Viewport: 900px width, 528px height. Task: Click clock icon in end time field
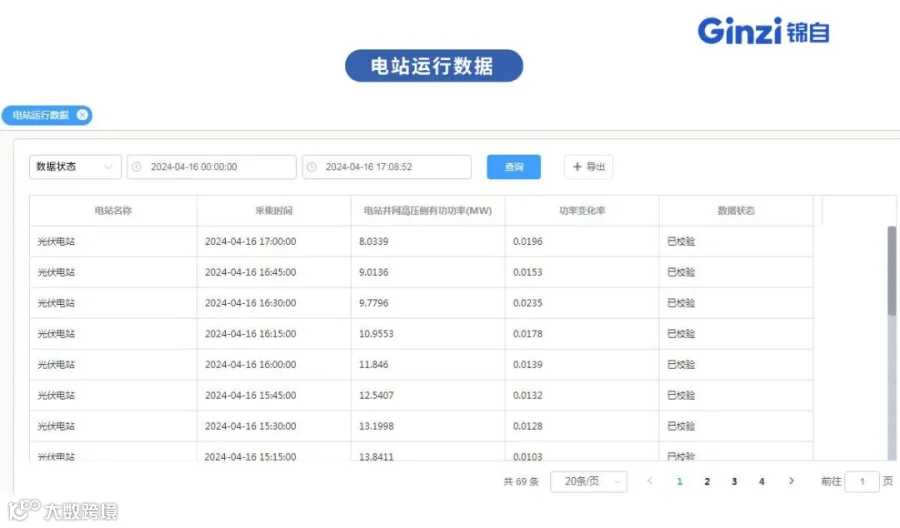[x=312, y=166]
